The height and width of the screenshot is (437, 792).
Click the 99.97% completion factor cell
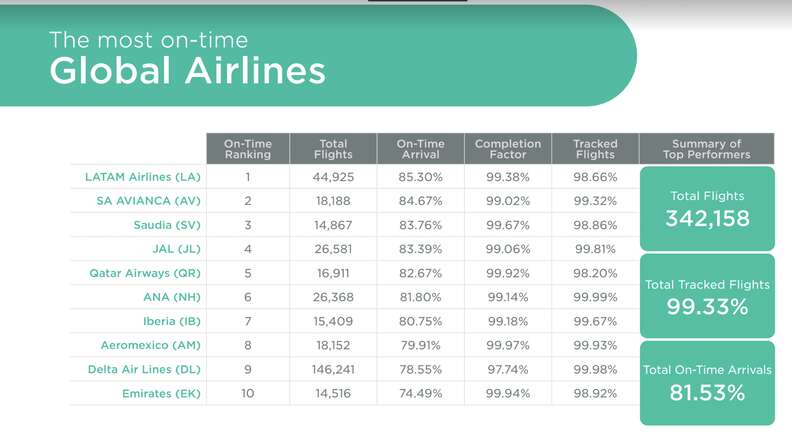[x=507, y=345]
